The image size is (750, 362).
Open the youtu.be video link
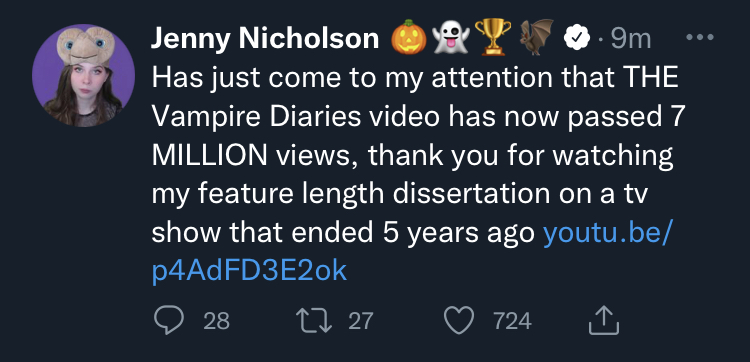click(x=413, y=252)
